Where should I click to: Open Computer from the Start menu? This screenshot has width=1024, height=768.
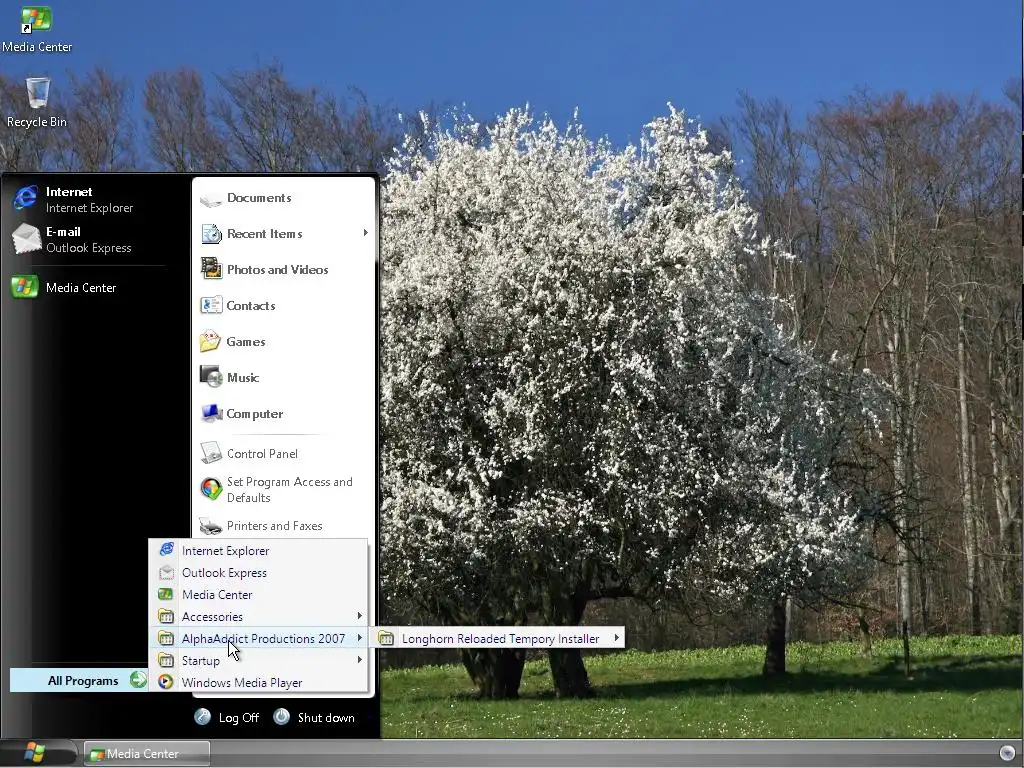284,413
